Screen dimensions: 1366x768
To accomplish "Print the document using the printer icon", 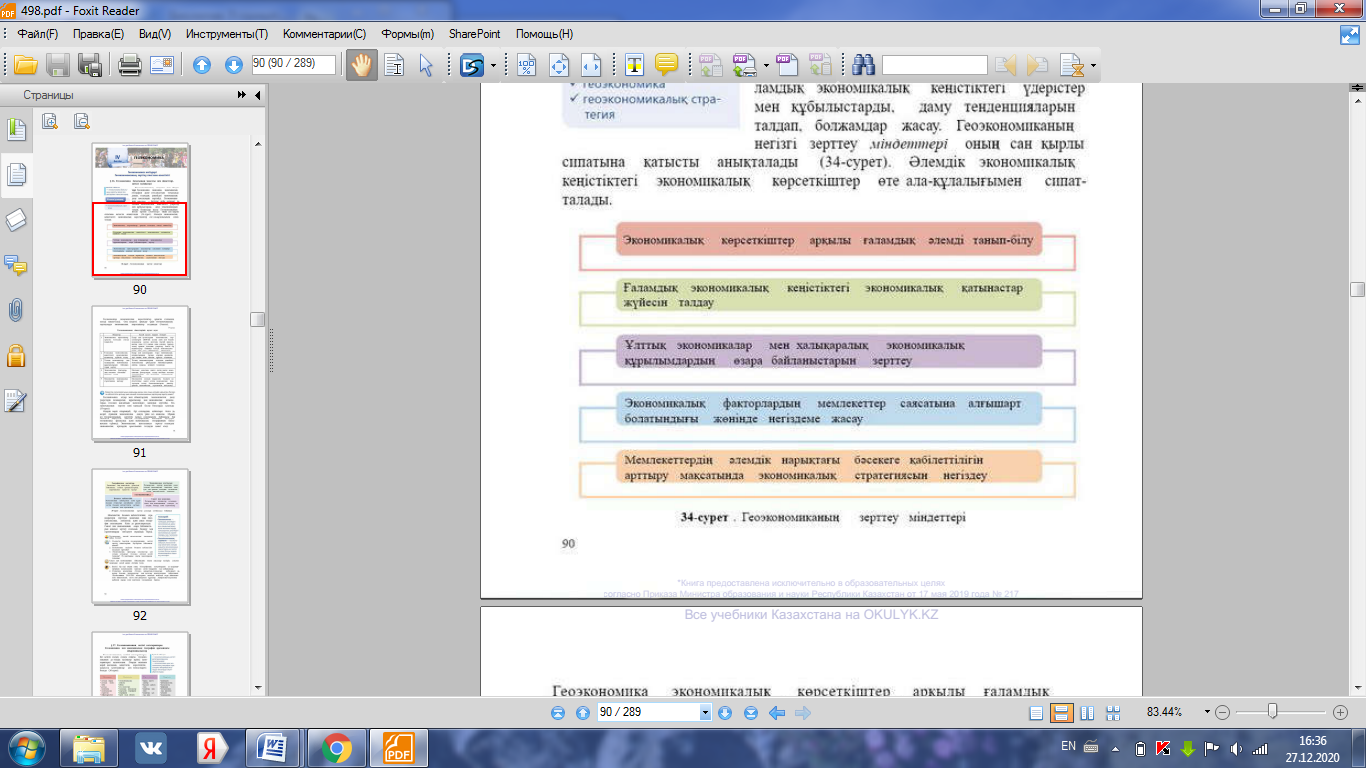I will (x=129, y=65).
